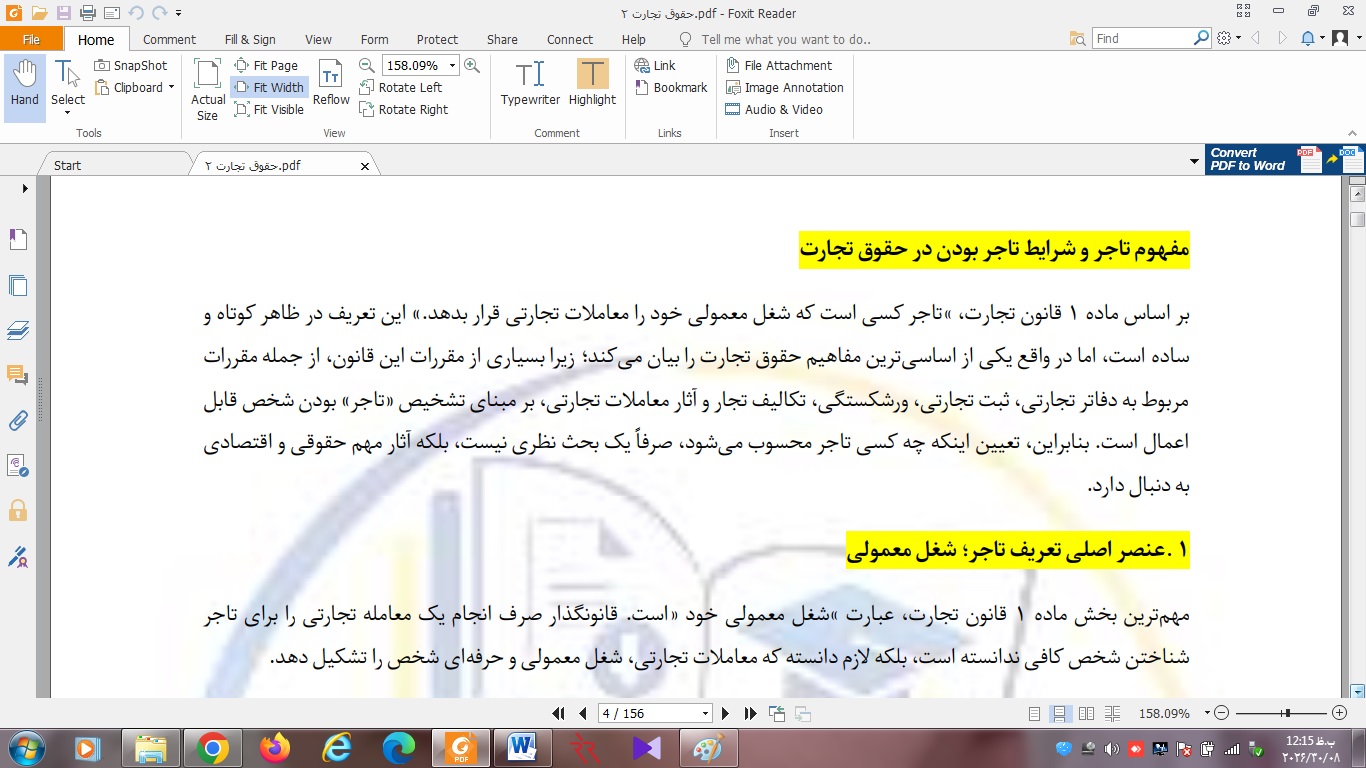Viewport: 1366px width, 768px height.
Task: Open the Share ribbon tab
Action: pyautogui.click(x=502, y=40)
